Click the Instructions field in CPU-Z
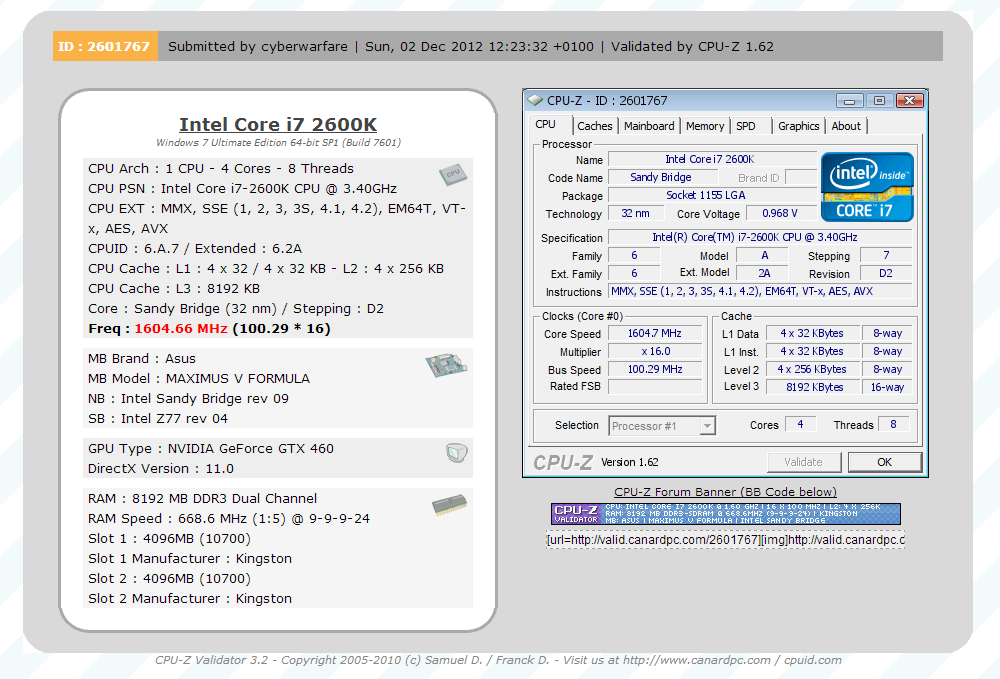The width and height of the screenshot is (1000, 679). pyautogui.click(x=760, y=291)
